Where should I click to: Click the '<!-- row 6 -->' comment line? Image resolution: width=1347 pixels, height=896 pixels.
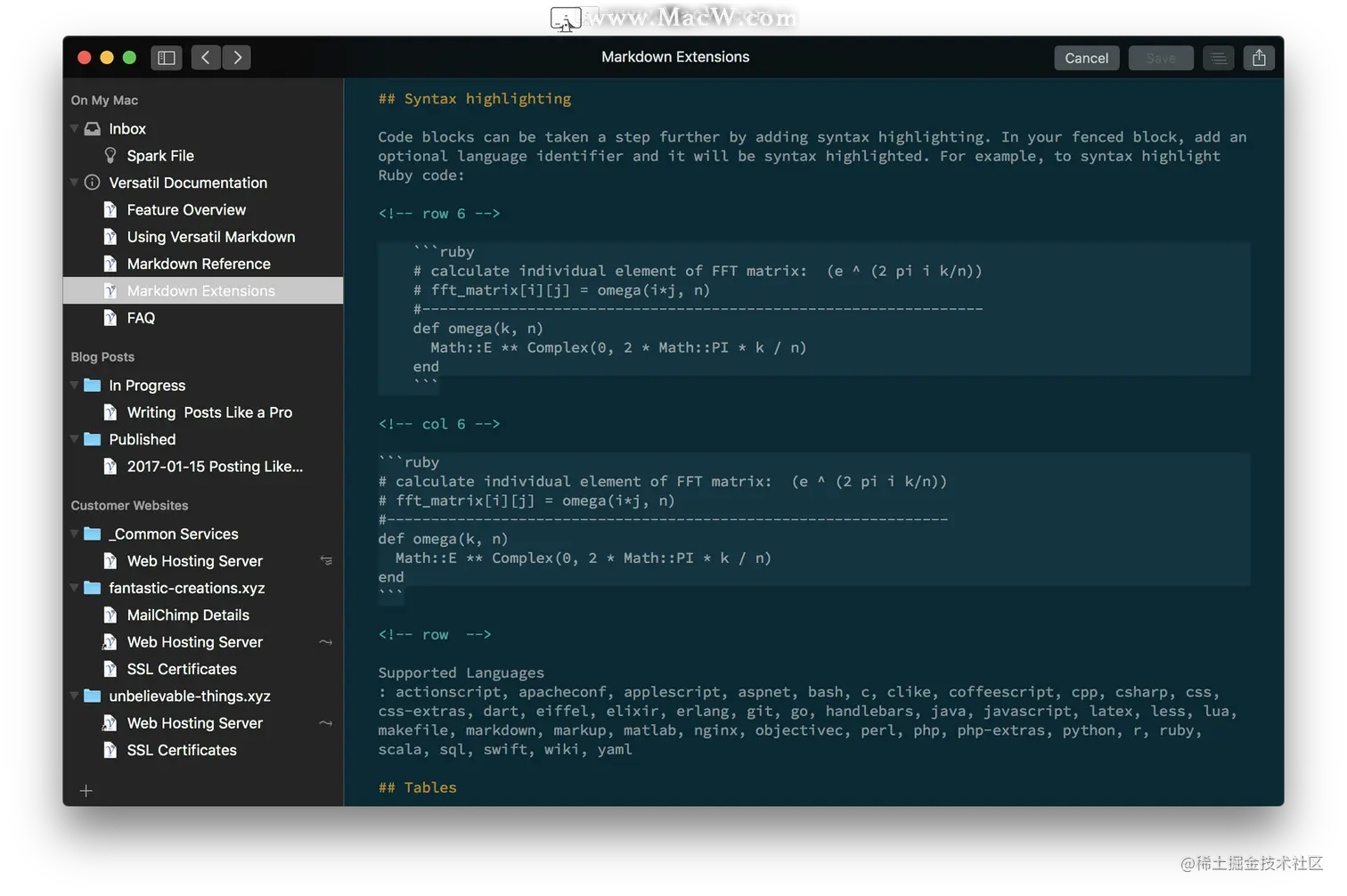tap(439, 214)
